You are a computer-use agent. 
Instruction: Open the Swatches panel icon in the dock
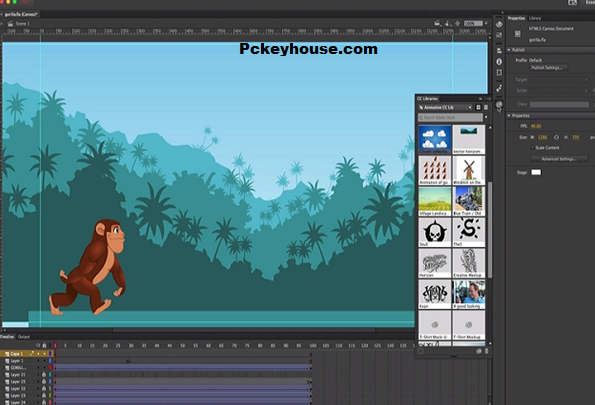[x=499, y=35]
